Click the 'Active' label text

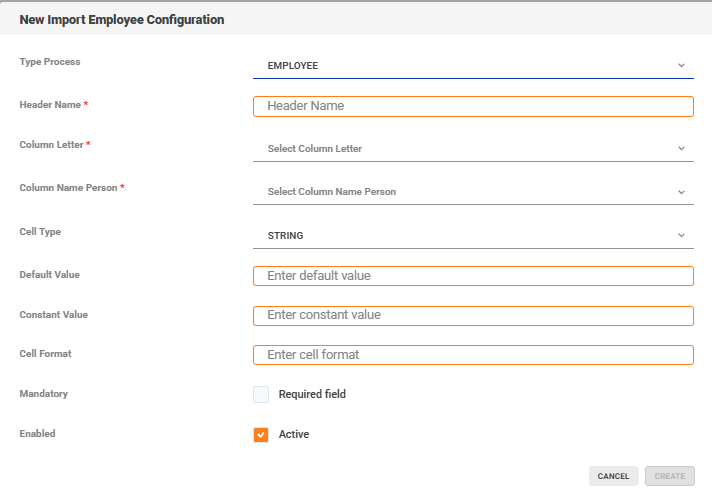(x=294, y=435)
